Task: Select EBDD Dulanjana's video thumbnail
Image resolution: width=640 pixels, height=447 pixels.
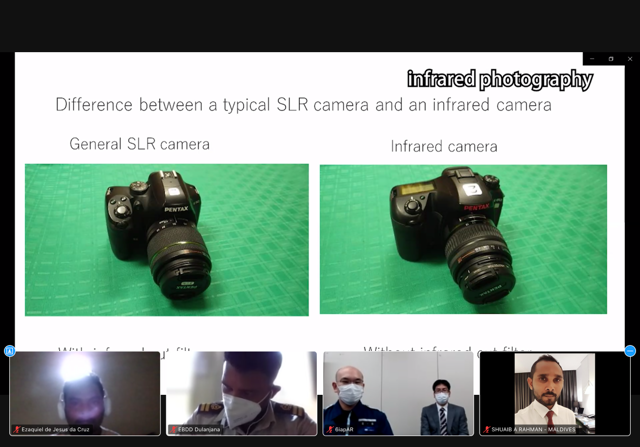Action: (x=241, y=390)
